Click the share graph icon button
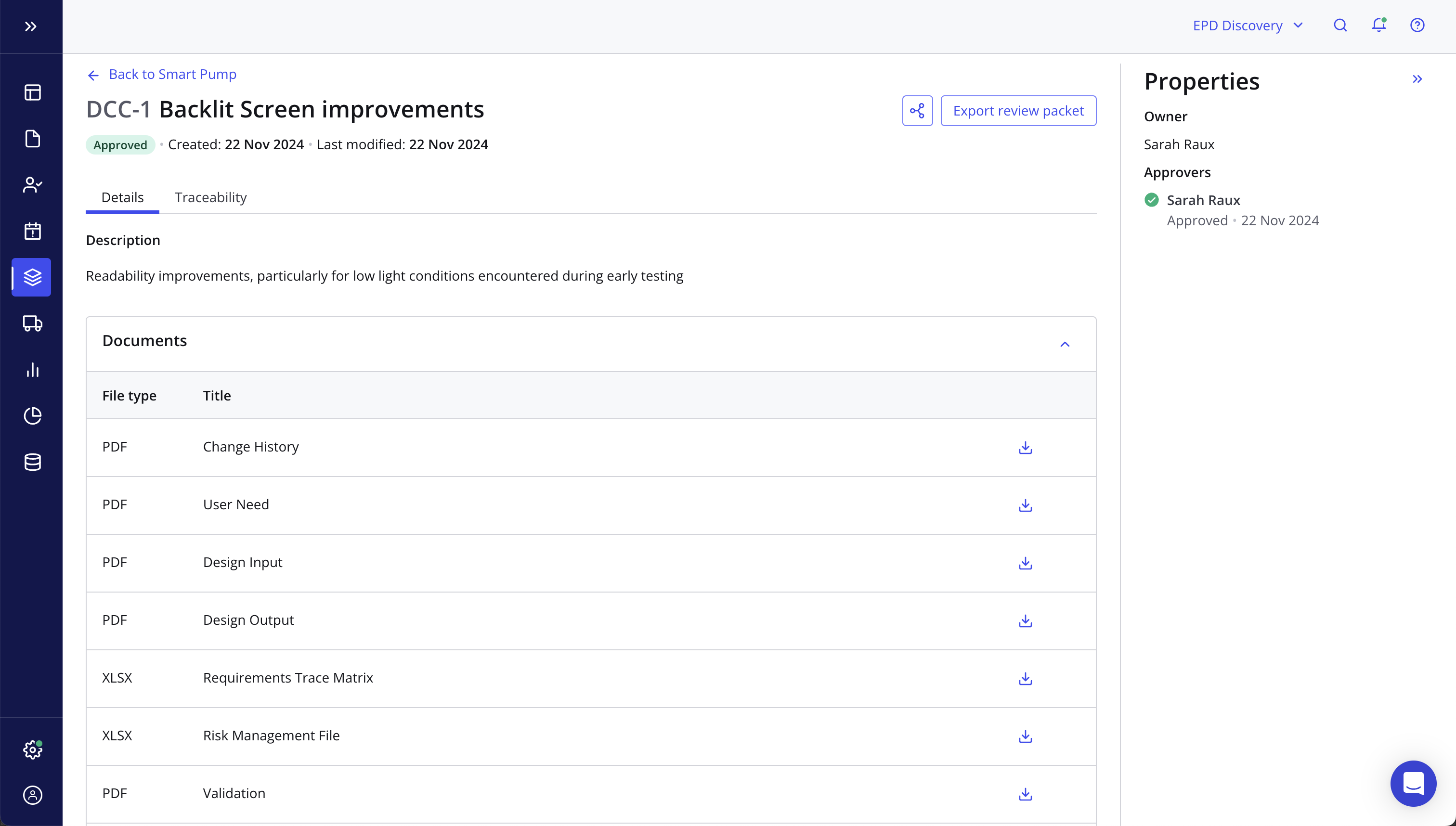1456x826 pixels. point(917,111)
